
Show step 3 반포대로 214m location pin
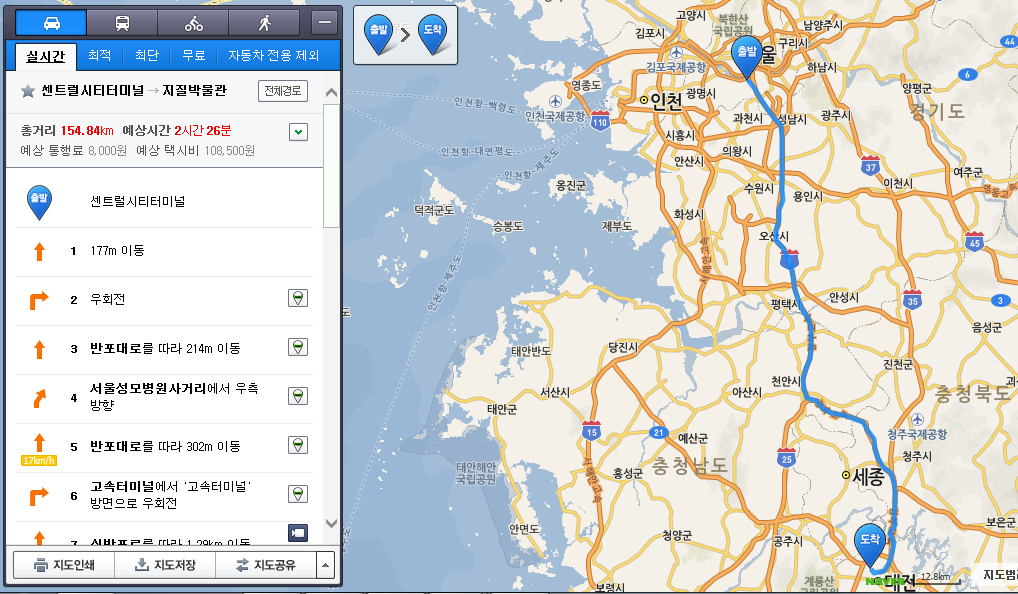coord(298,347)
